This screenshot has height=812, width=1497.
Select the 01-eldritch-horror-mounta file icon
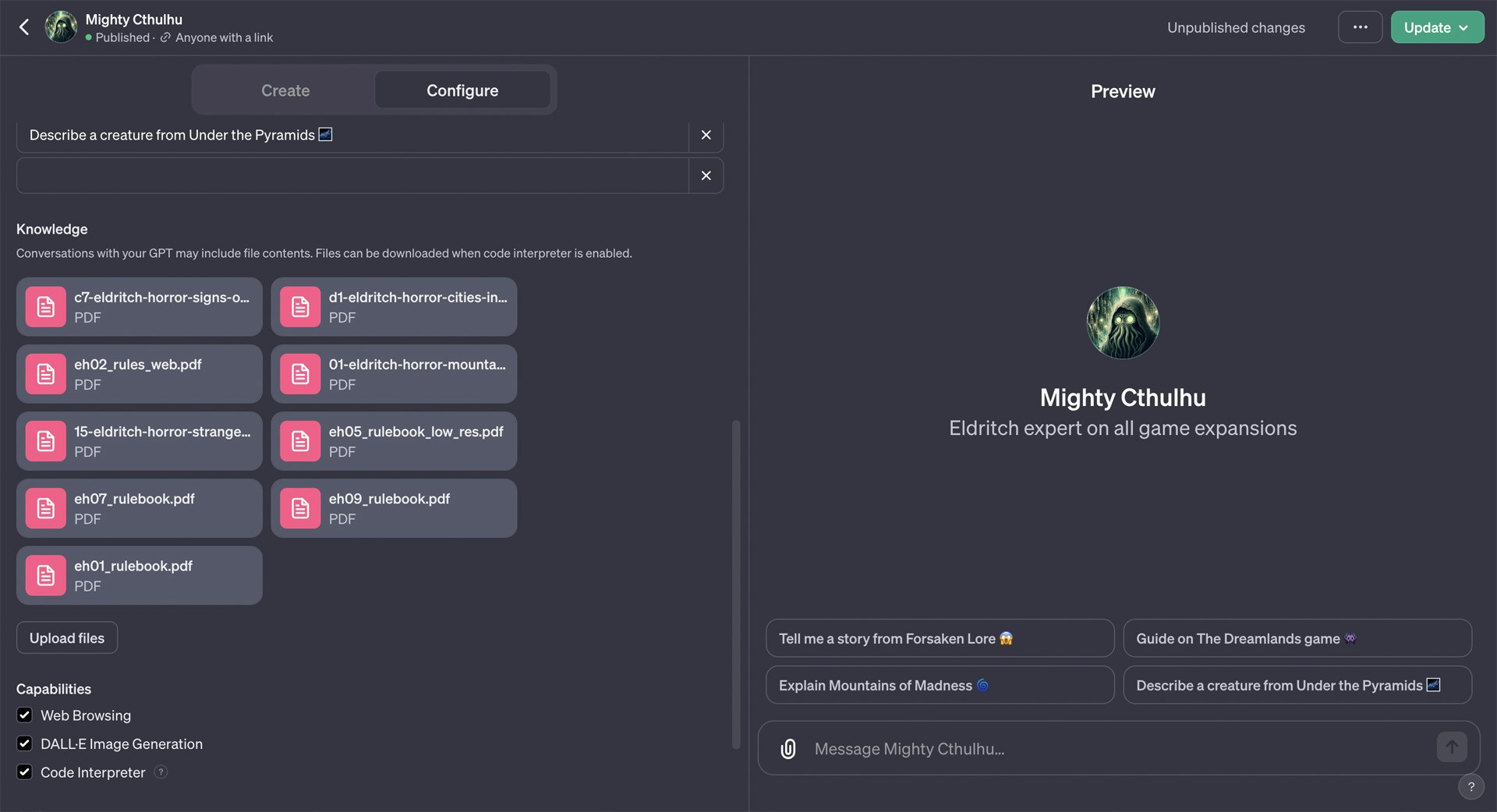[x=300, y=374]
